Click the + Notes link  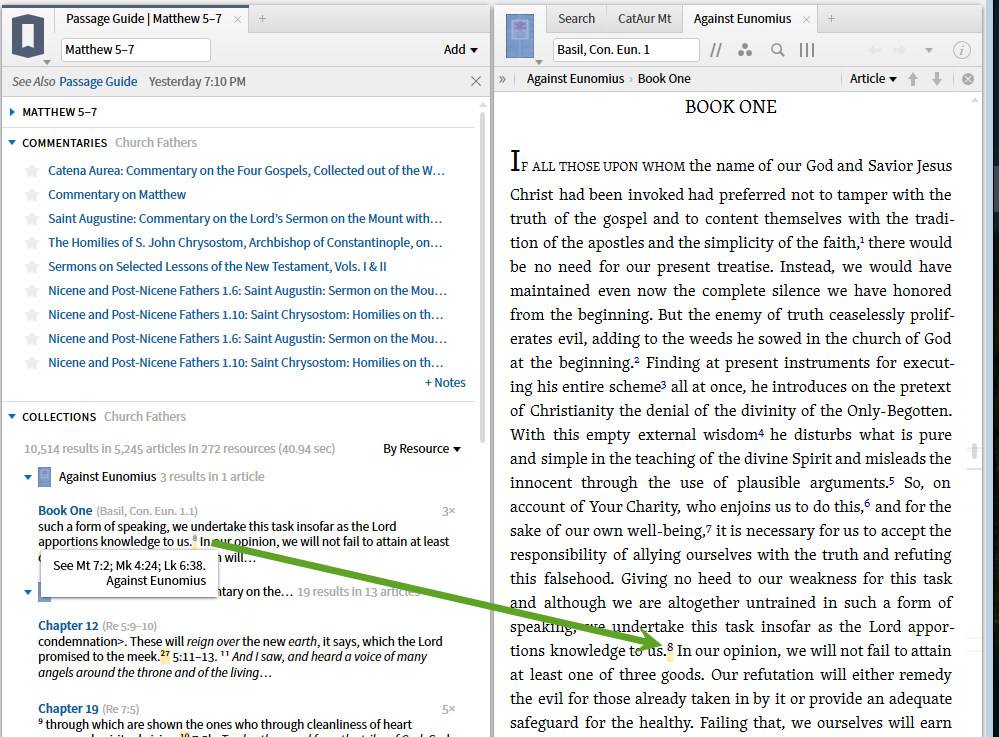pyautogui.click(x=445, y=383)
